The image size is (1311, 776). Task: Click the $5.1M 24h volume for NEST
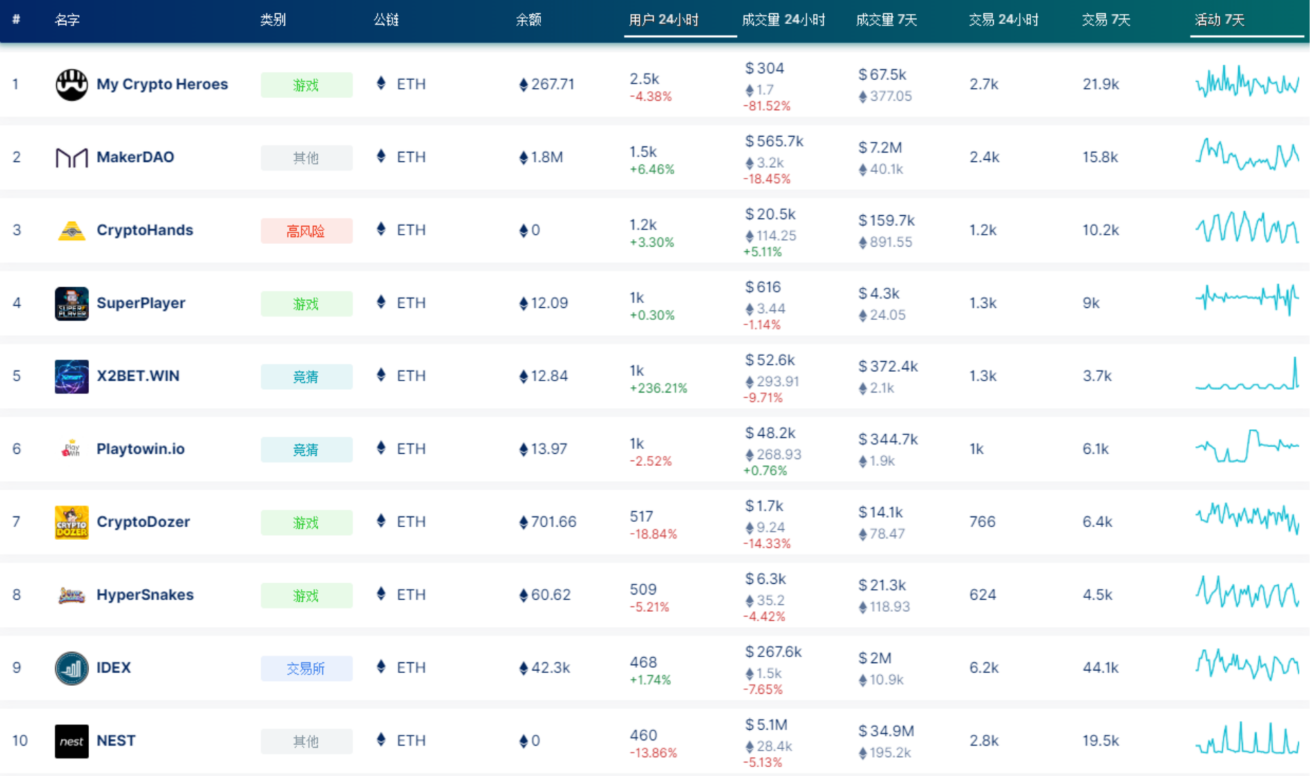pos(766,724)
